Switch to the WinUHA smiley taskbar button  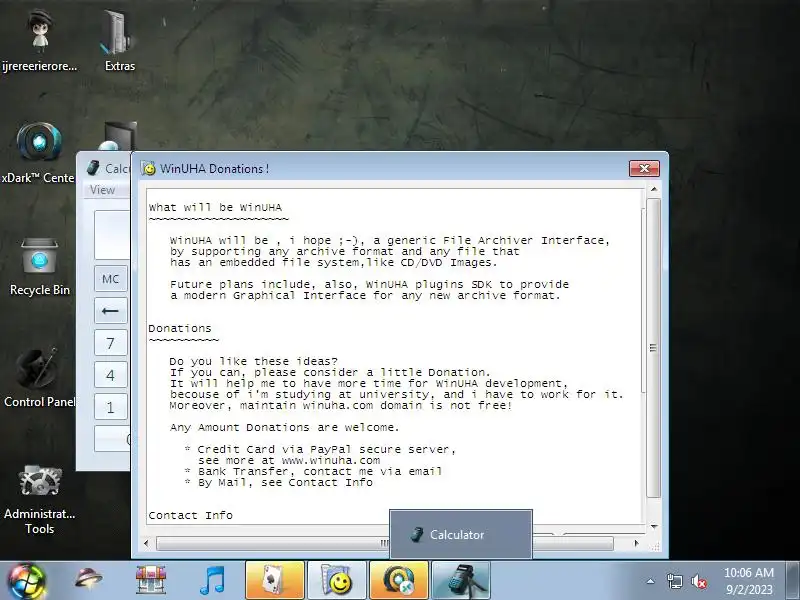pos(337,580)
